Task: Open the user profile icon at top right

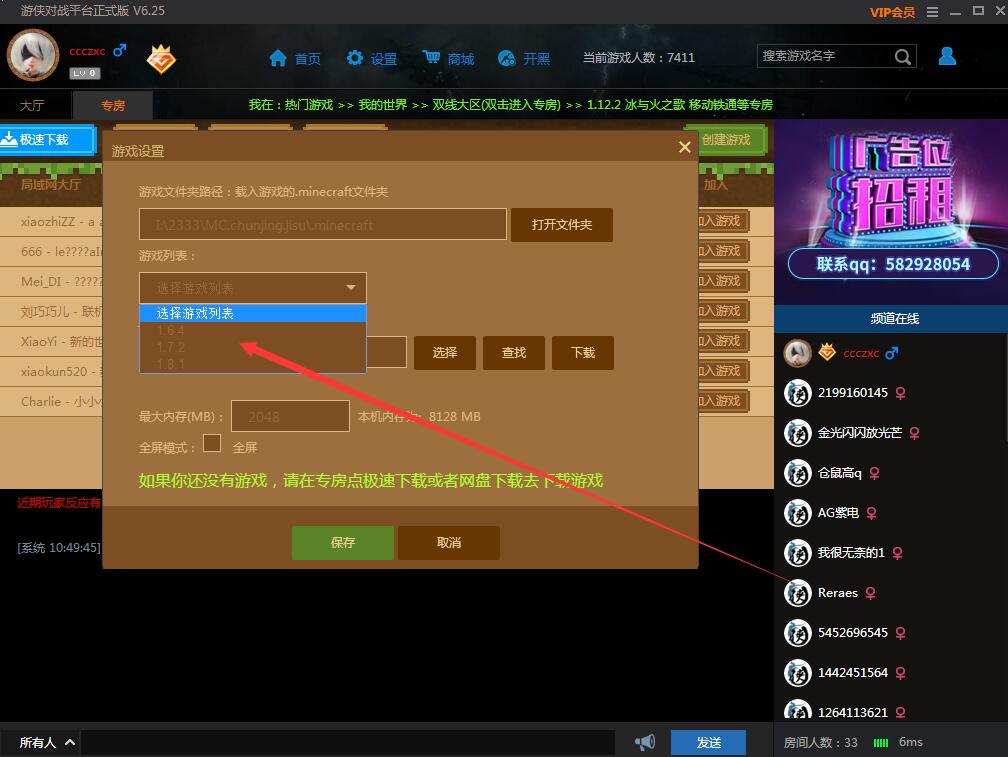Action: 947,57
